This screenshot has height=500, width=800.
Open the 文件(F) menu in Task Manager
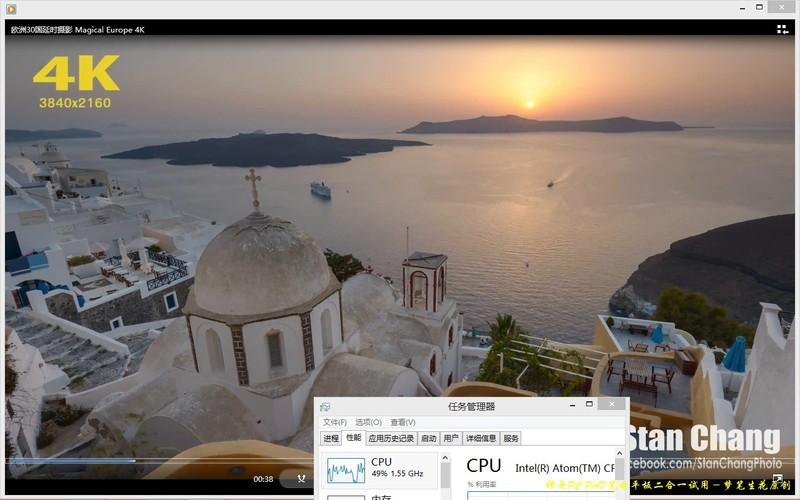pos(335,422)
